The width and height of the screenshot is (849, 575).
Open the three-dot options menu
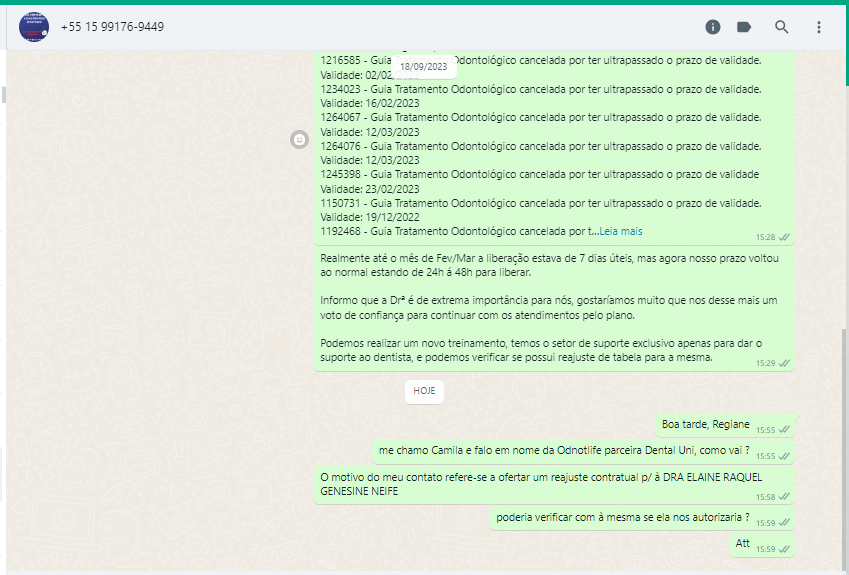click(x=819, y=27)
